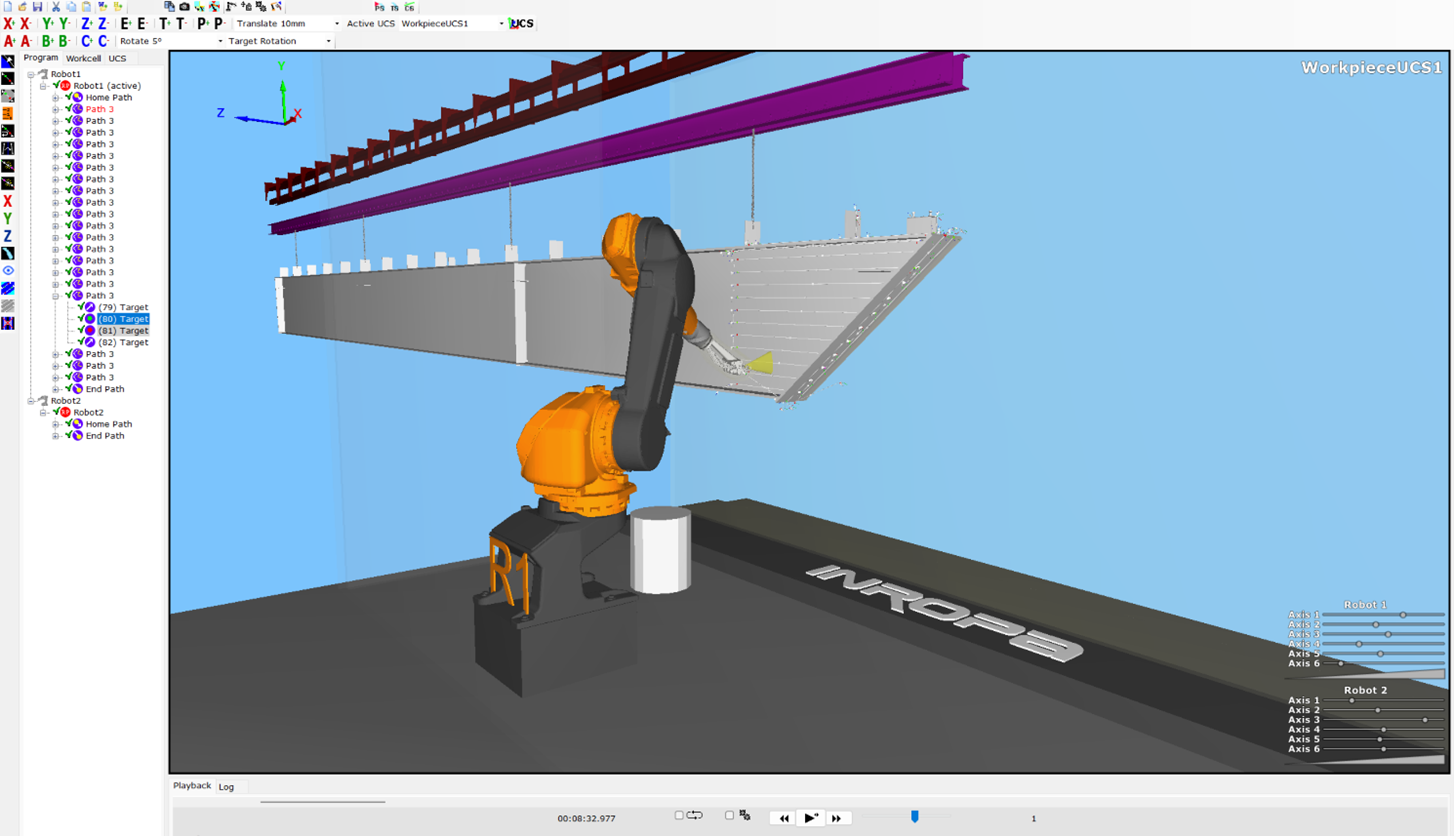Click the blue Z+ translation icon

click(89, 23)
